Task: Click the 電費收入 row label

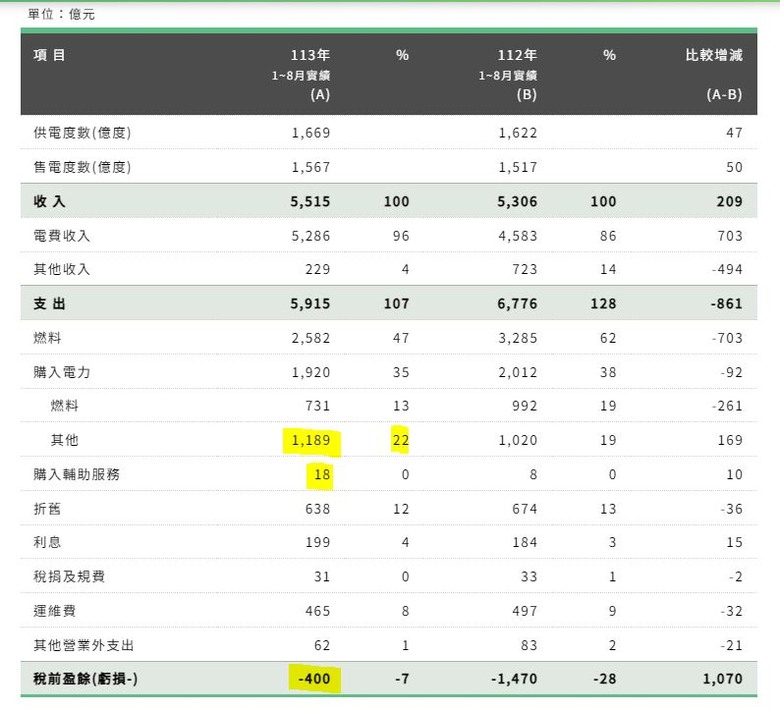Action: [x=62, y=236]
